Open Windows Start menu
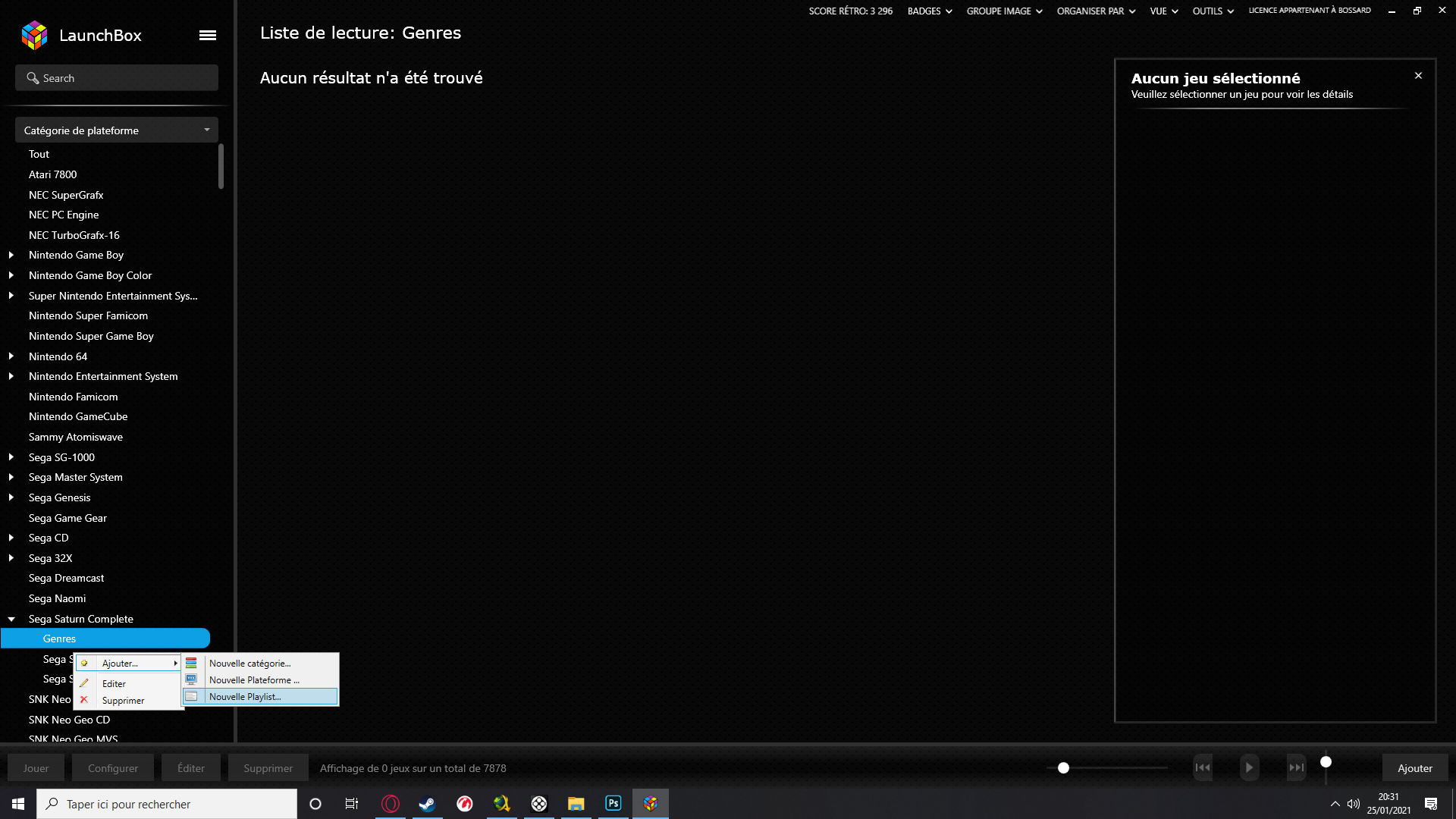Screen dimensions: 1456x819 pyautogui.click(x=18, y=804)
